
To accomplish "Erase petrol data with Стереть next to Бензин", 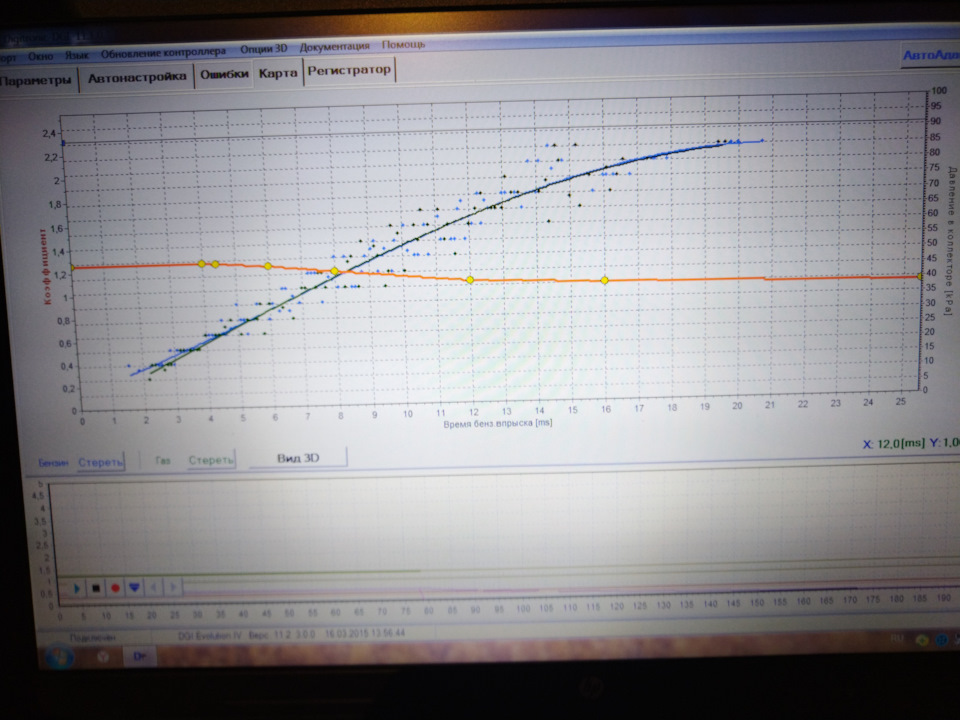I will [100, 462].
